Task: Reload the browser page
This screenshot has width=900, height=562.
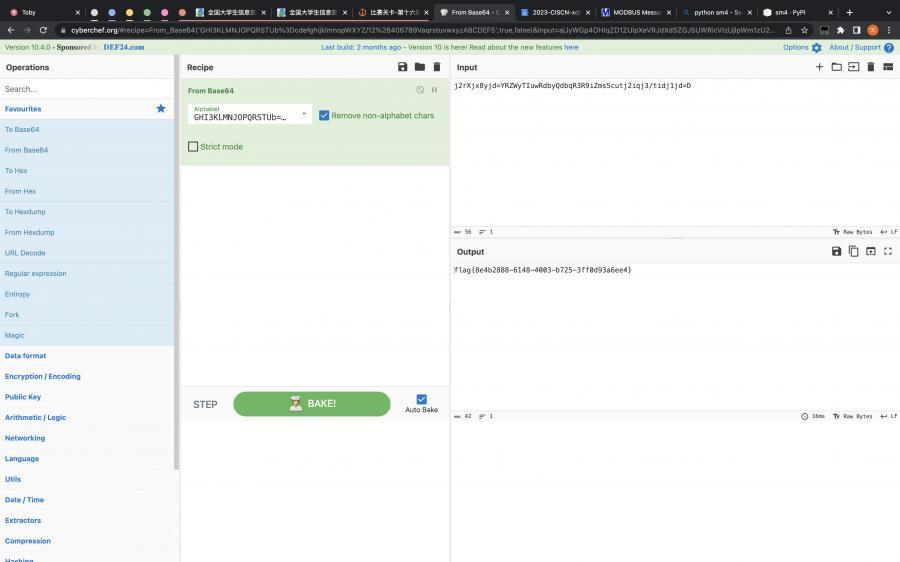Action: [x=43, y=30]
